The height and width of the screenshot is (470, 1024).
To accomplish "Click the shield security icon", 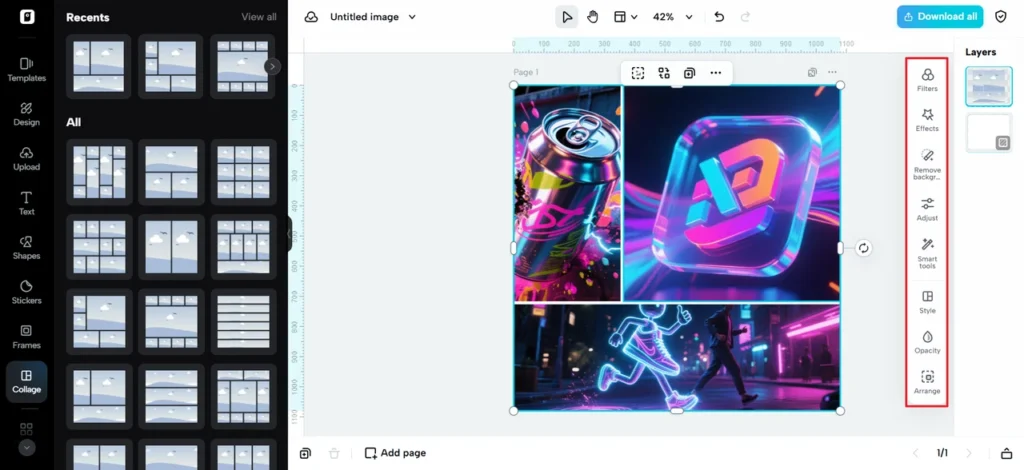I will pos(1000,17).
